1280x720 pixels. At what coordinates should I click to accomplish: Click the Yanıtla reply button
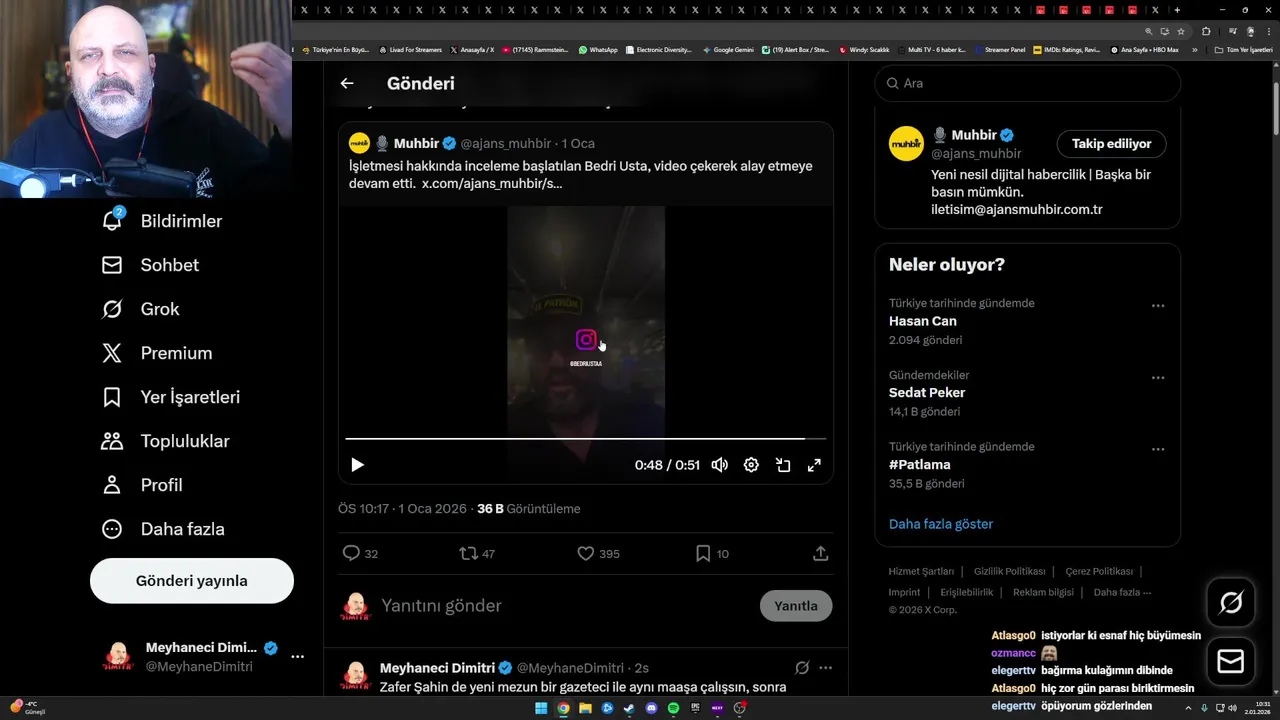pyautogui.click(x=796, y=606)
